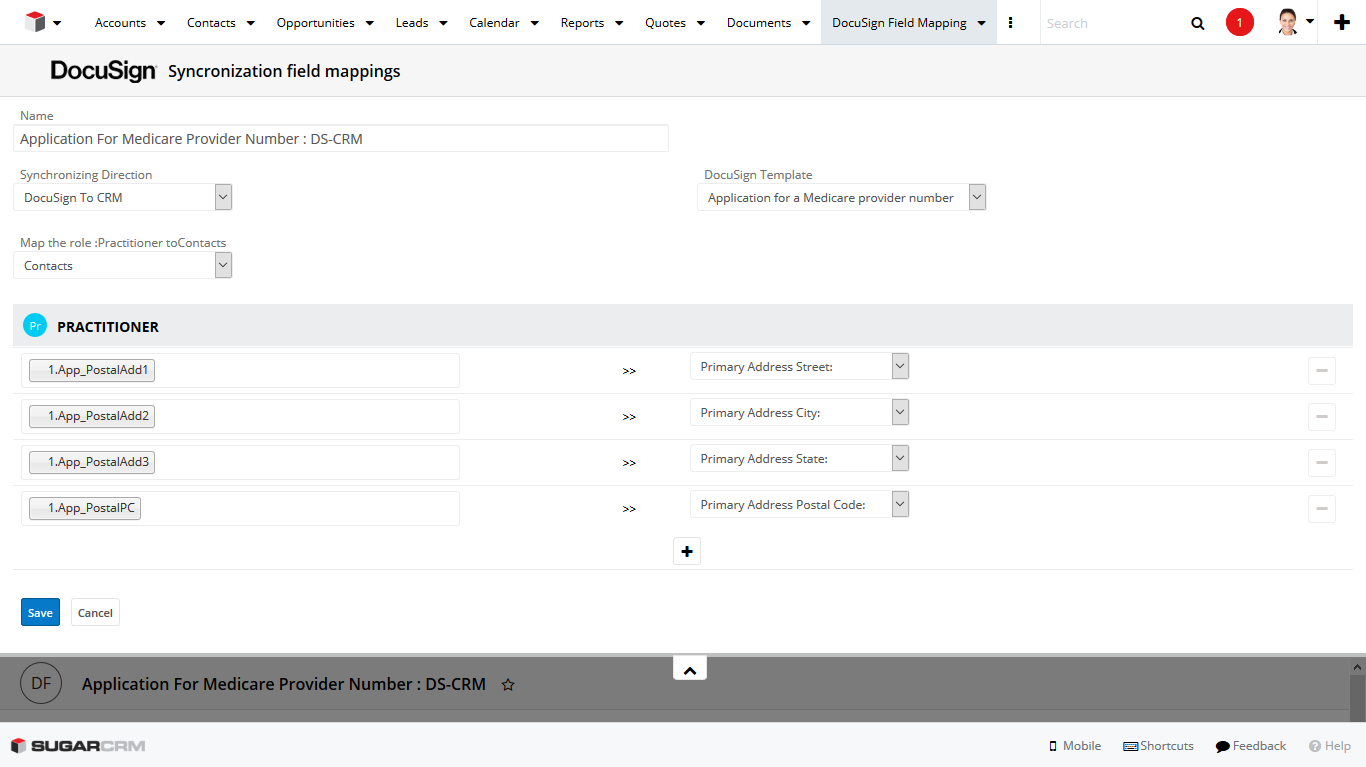Click the quick create plus icon
The image size is (1366, 767).
[1342, 22]
